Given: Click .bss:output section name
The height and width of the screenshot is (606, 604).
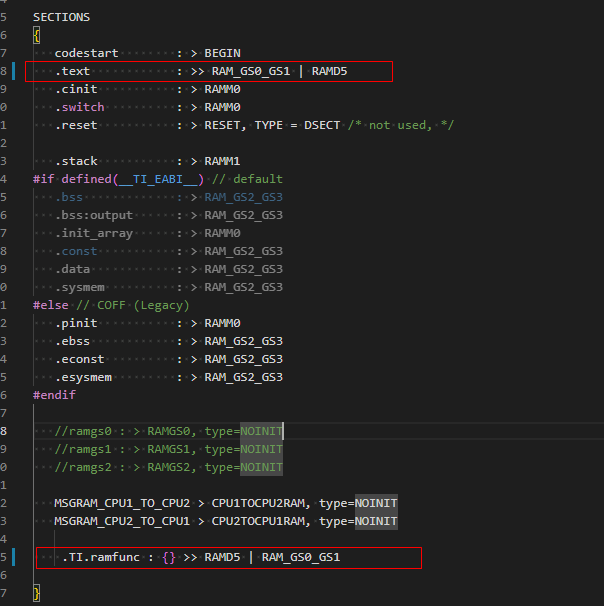Looking at the screenshot, I should pos(94,215).
